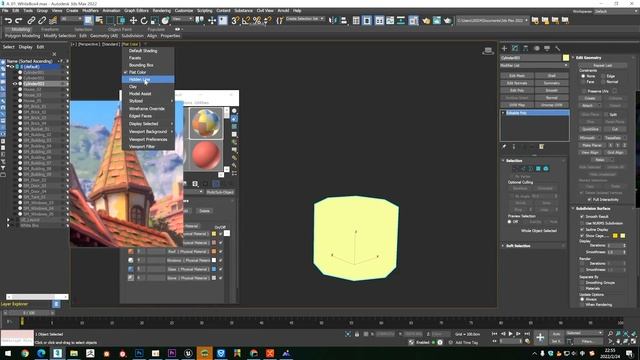Select the Edge constraint radio button

603,76
